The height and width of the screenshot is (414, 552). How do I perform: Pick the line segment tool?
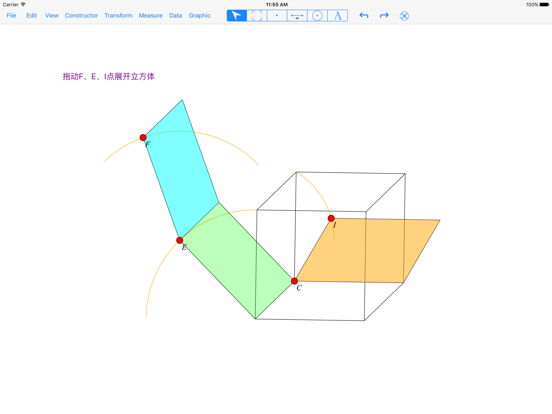(297, 15)
